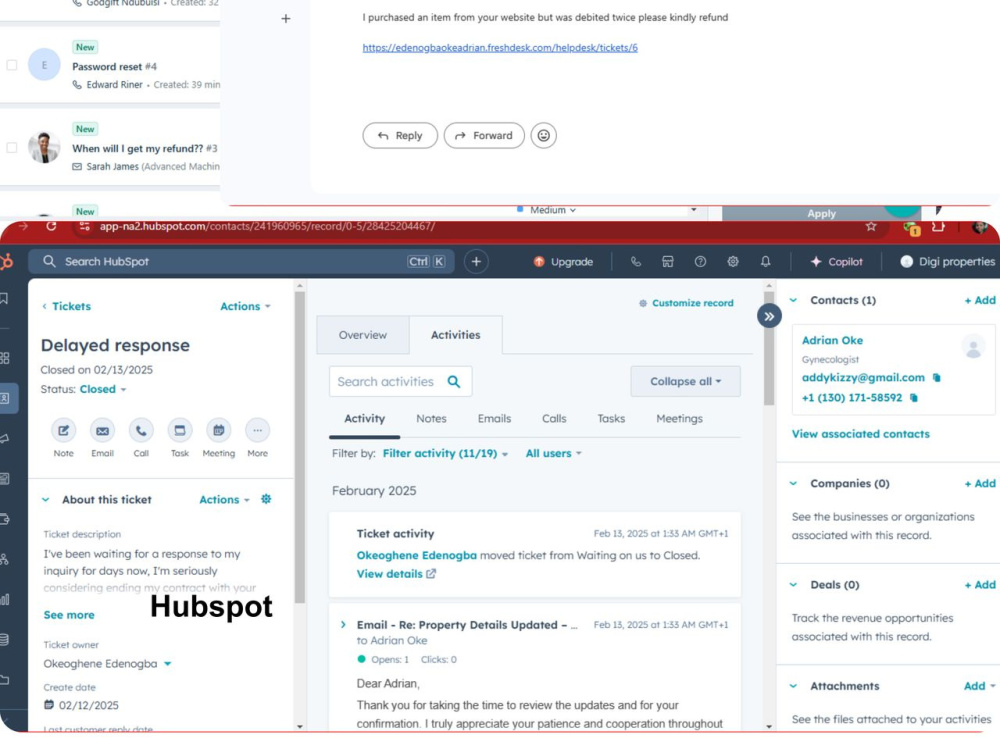Click the browser extensions puzzle icon
1000x749 pixels.
tap(938, 226)
